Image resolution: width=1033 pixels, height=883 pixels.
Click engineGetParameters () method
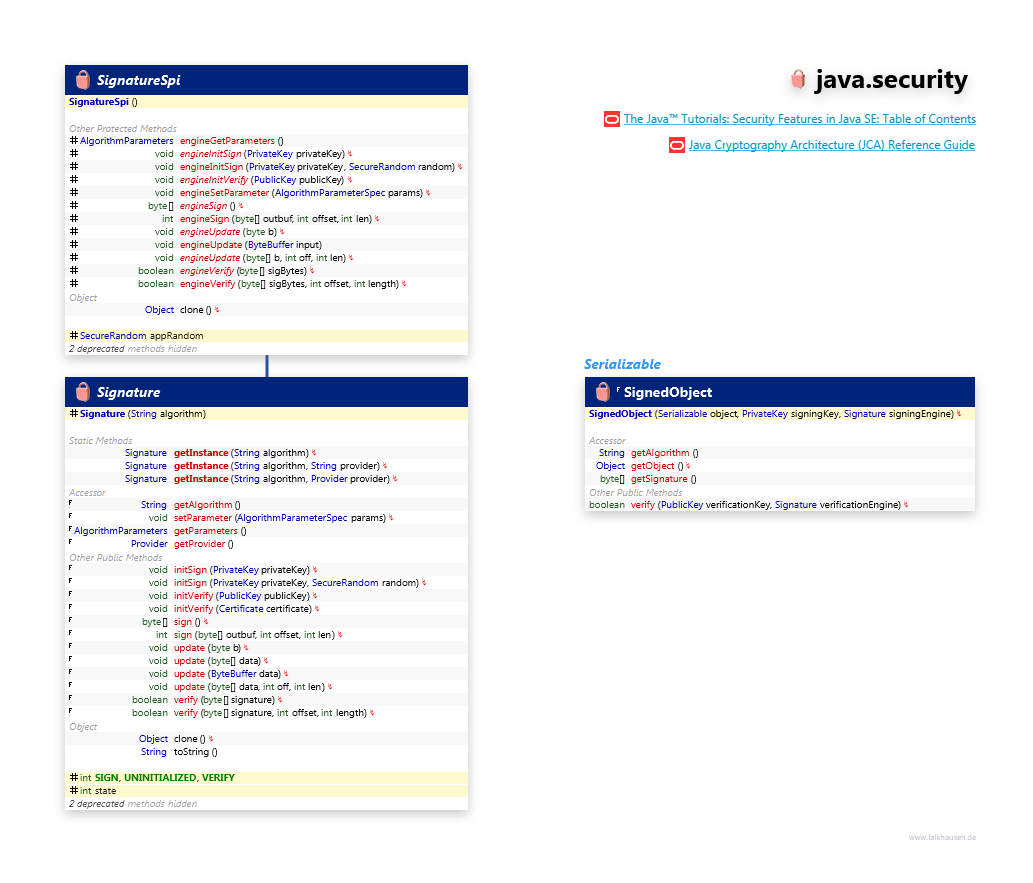(x=232, y=141)
